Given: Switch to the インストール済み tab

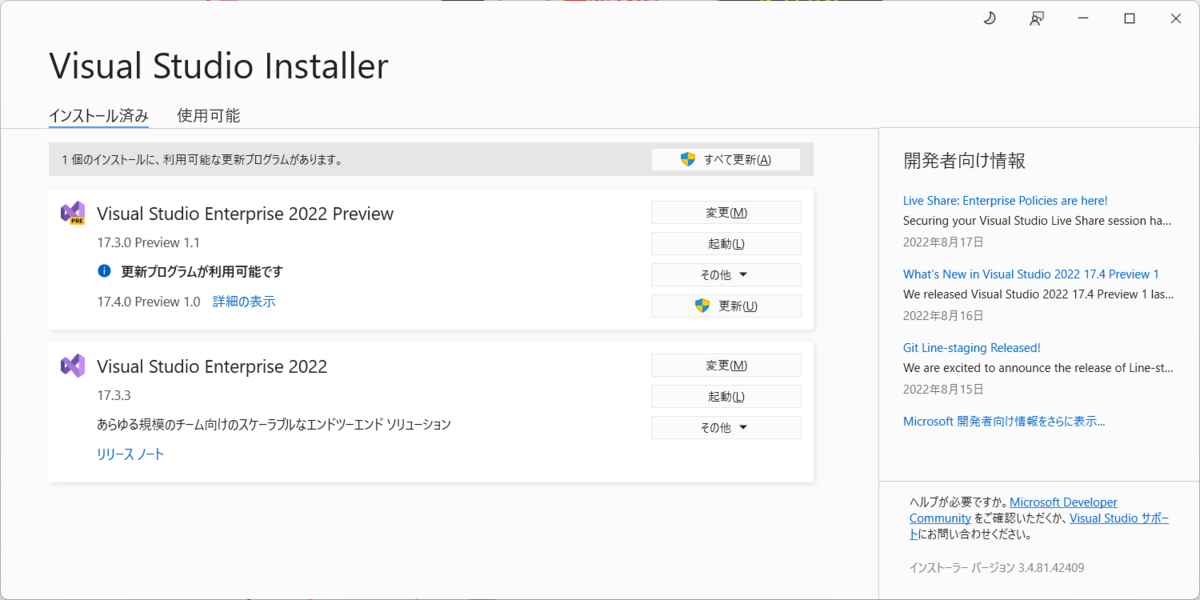Looking at the screenshot, I should tap(99, 115).
